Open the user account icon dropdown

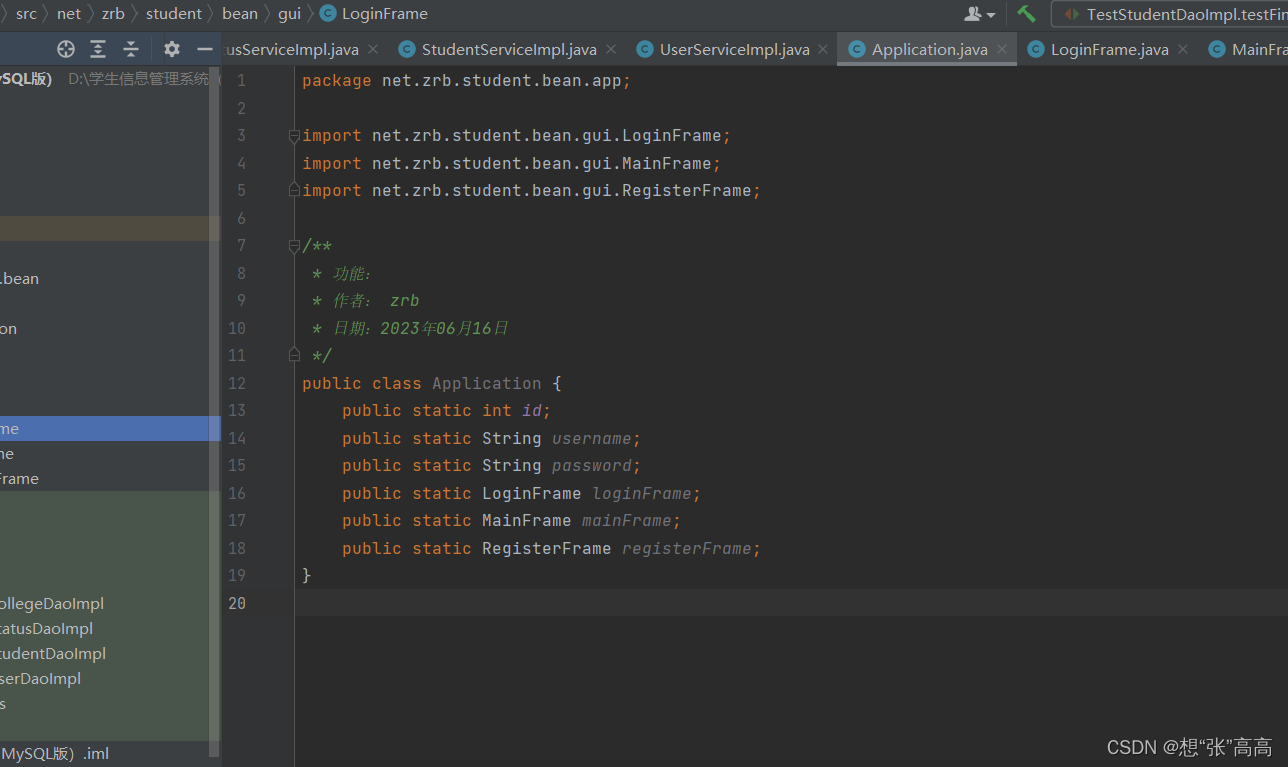[979, 14]
